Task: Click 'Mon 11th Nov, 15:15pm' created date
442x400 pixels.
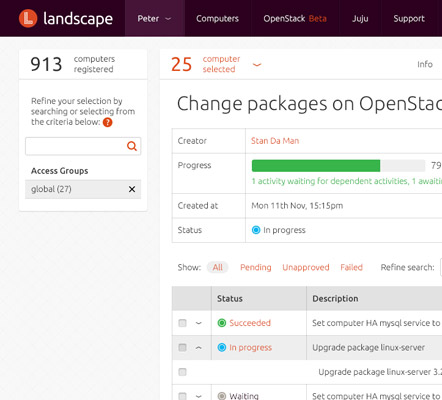Action: (297, 206)
